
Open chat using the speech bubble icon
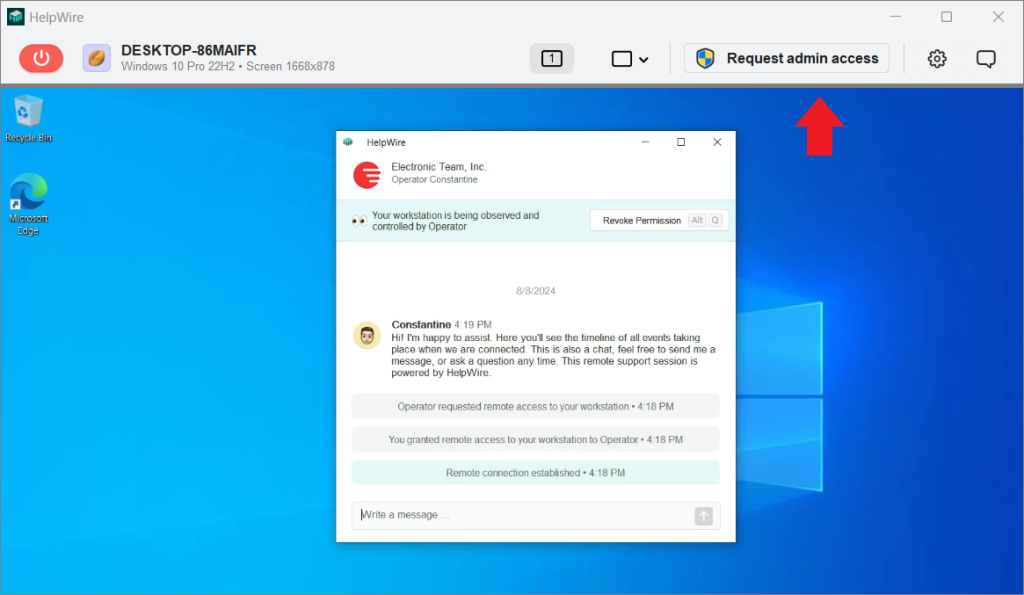click(986, 58)
